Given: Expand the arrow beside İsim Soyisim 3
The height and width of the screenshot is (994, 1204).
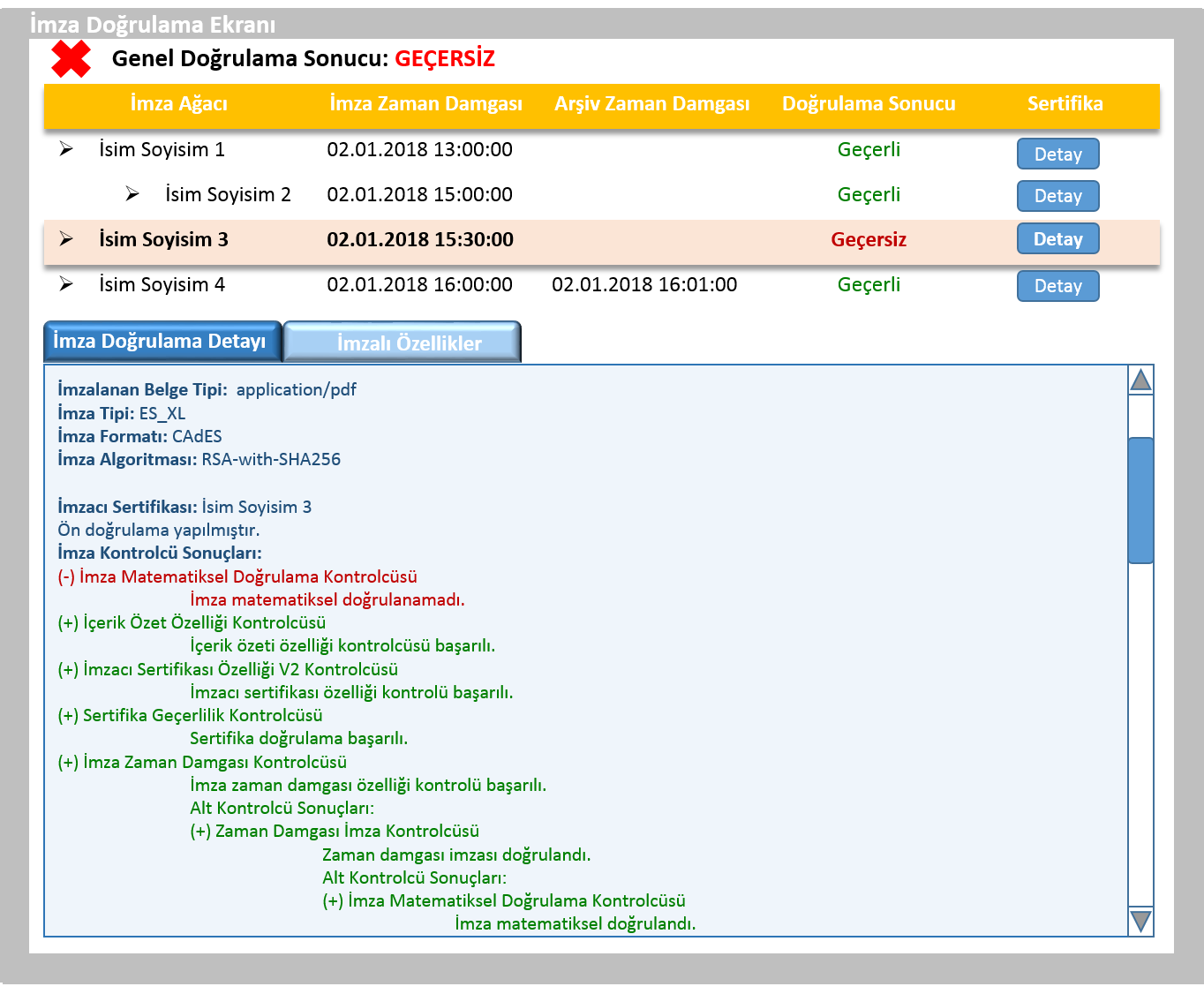Looking at the screenshot, I should [x=66, y=239].
